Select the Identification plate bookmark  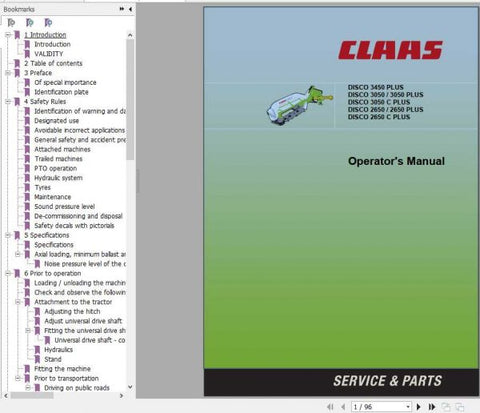[61, 92]
